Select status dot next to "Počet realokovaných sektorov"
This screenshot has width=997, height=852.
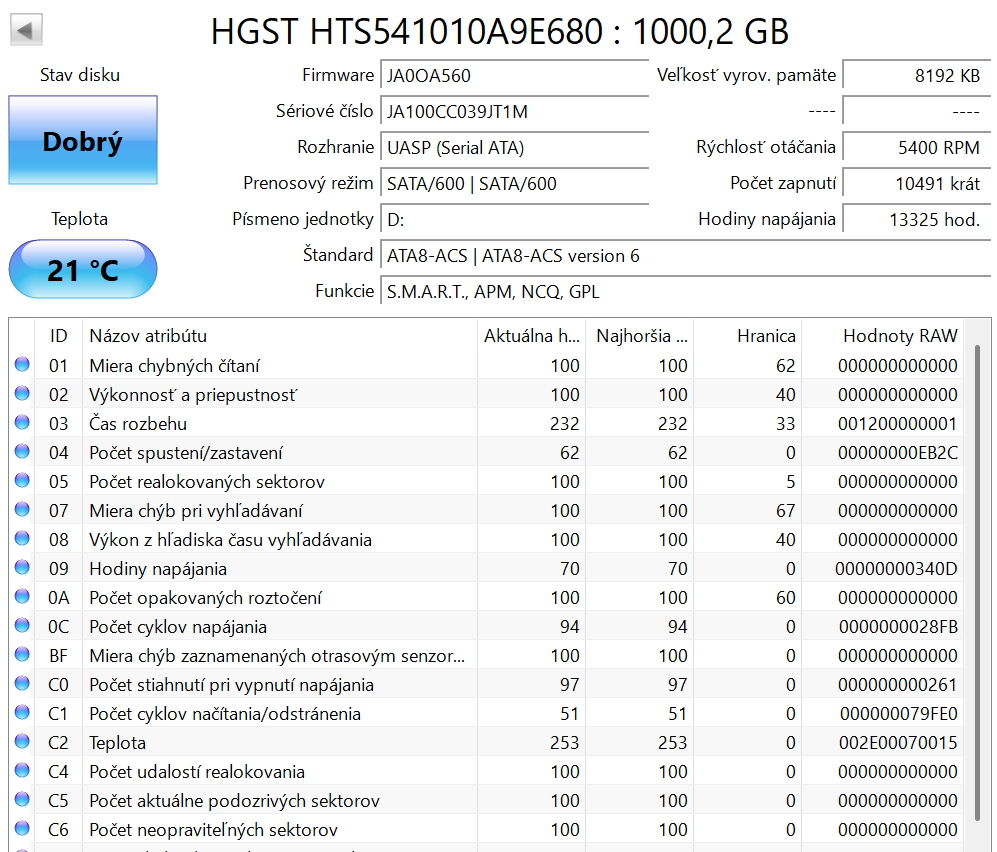pyautogui.click(x=21, y=481)
